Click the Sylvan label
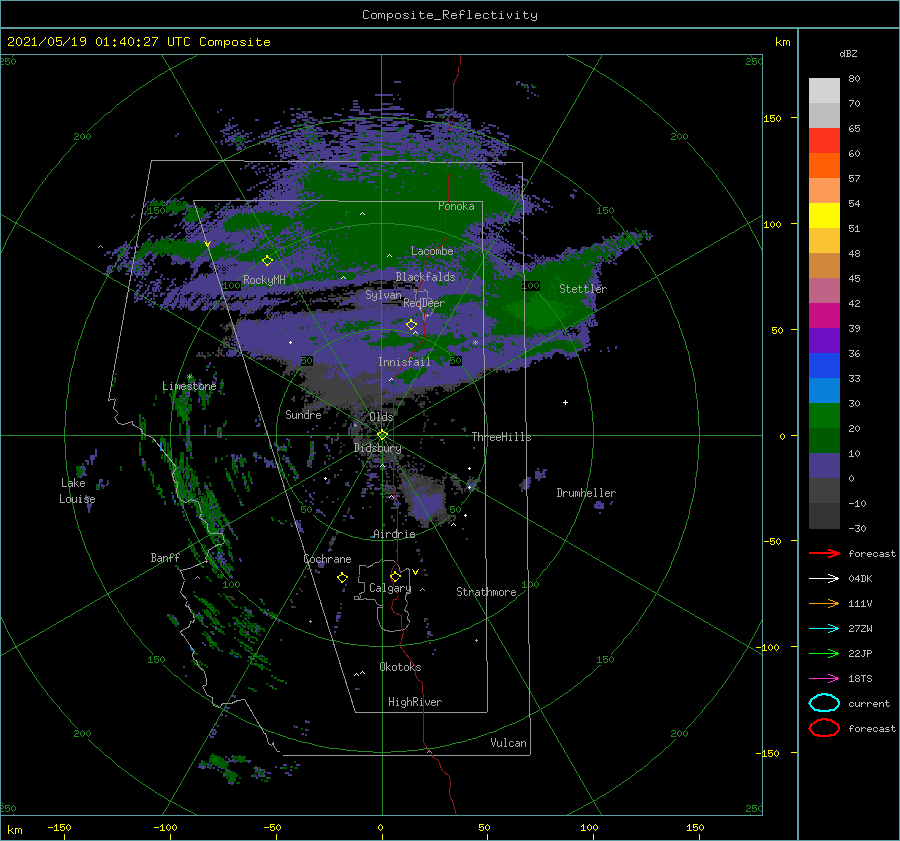This screenshot has height=841, width=900. [383, 295]
